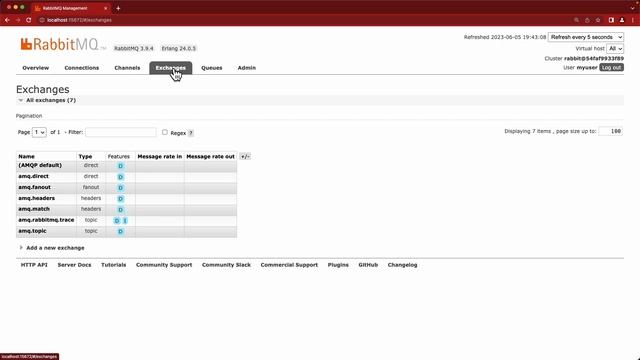The width and height of the screenshot is (640, 360).
Task: Open the Community Support footer link
Action: coord(164,265)
